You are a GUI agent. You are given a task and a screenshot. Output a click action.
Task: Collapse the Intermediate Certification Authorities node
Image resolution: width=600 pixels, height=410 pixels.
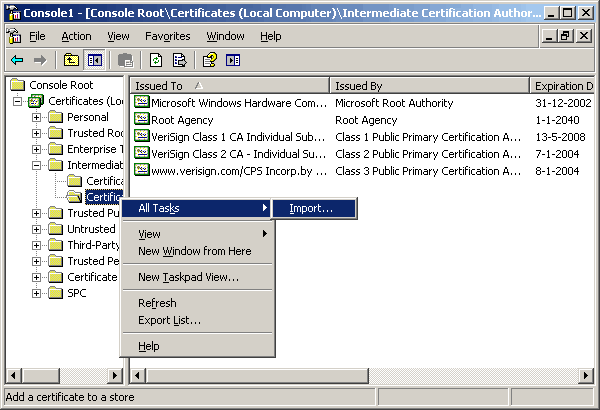pos(36,165)
